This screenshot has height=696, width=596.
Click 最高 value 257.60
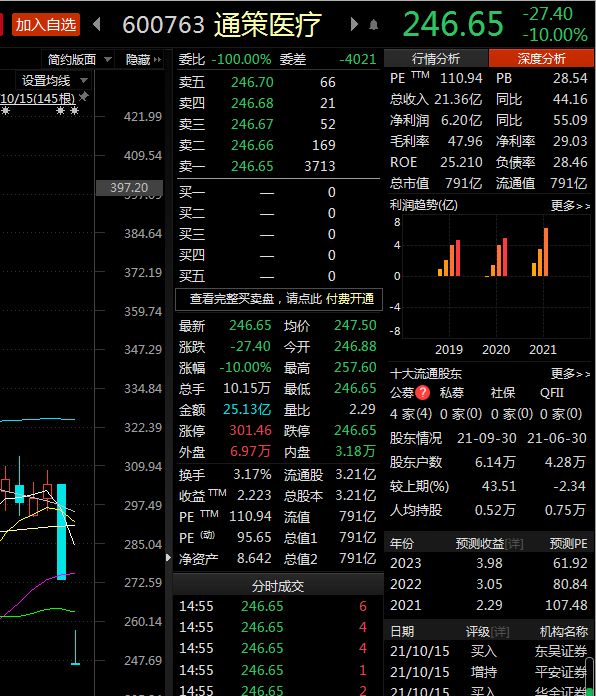tap(355, 367)
